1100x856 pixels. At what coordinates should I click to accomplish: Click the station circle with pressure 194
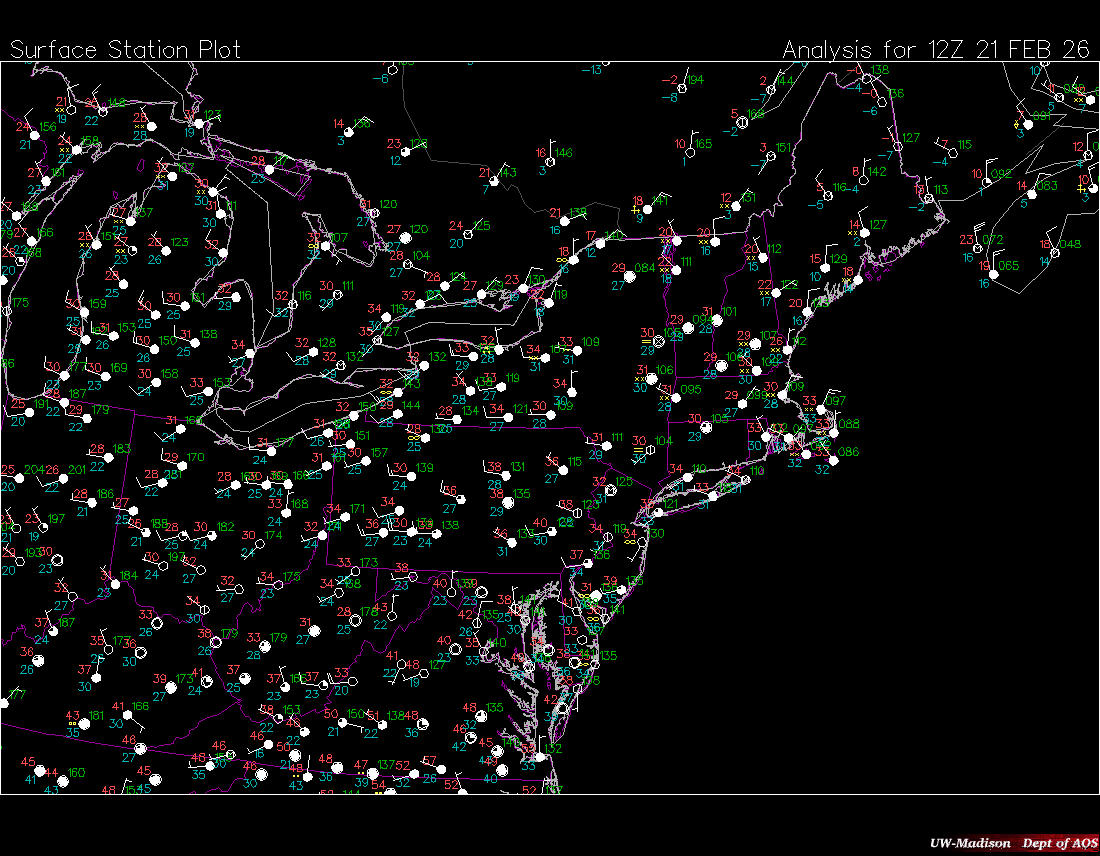(684, 86)
